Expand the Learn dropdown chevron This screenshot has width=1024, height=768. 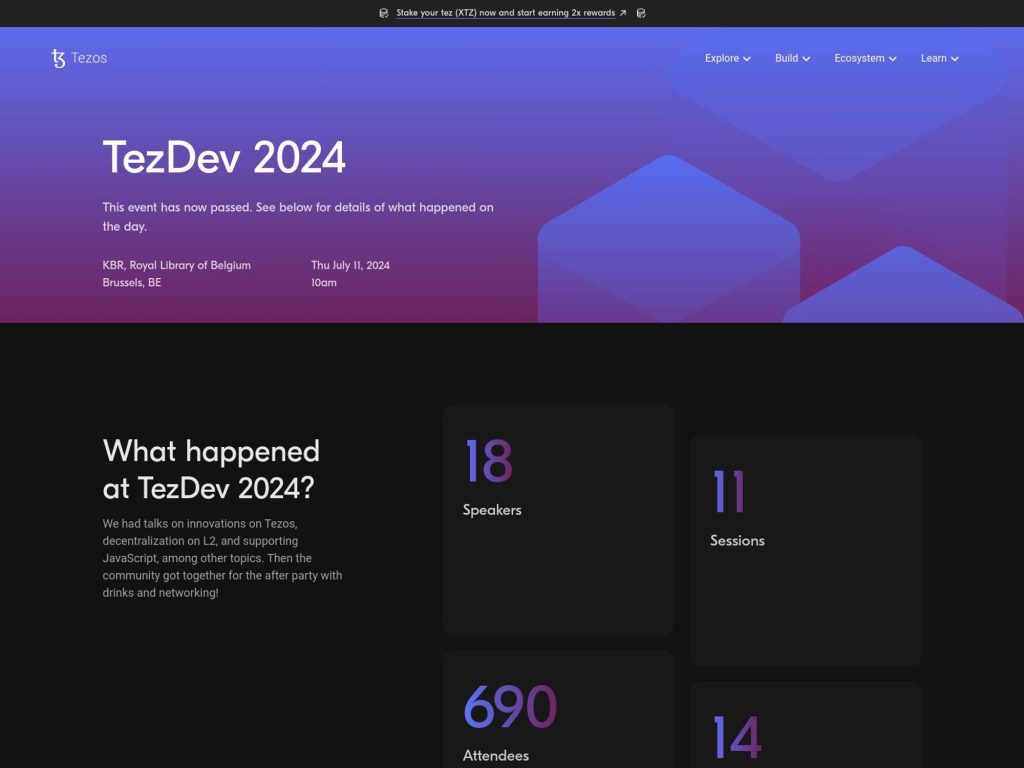pyautogui.click(x=954, y=58)
